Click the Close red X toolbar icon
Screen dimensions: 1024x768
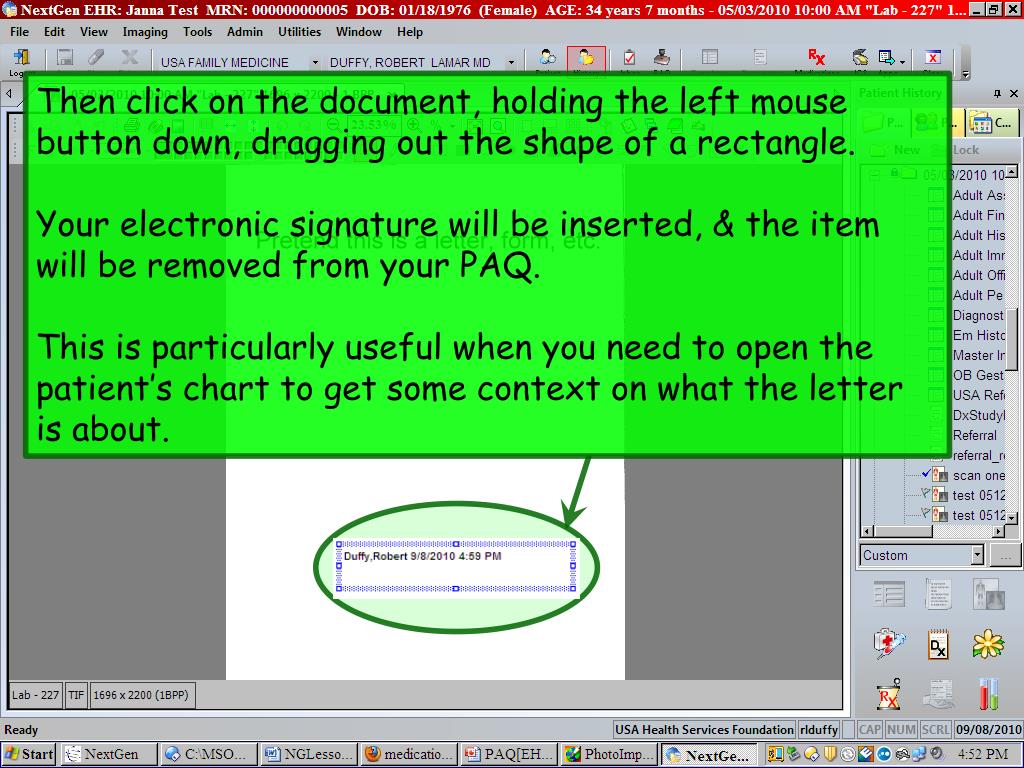point(933,58)
